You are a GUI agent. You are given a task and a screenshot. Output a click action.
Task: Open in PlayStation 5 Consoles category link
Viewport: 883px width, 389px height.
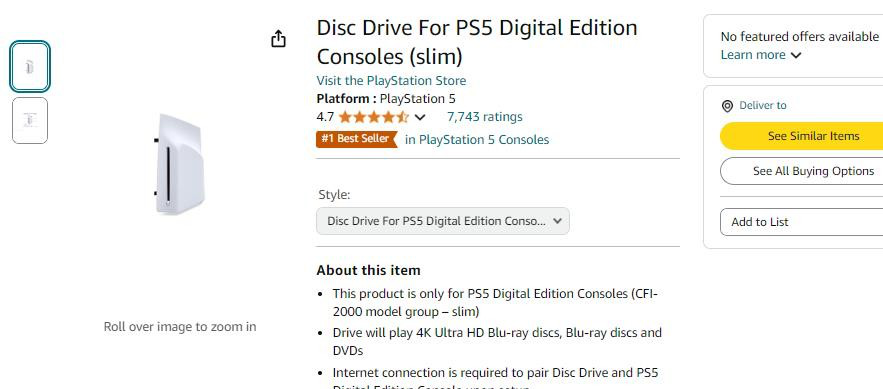(477, 140)
